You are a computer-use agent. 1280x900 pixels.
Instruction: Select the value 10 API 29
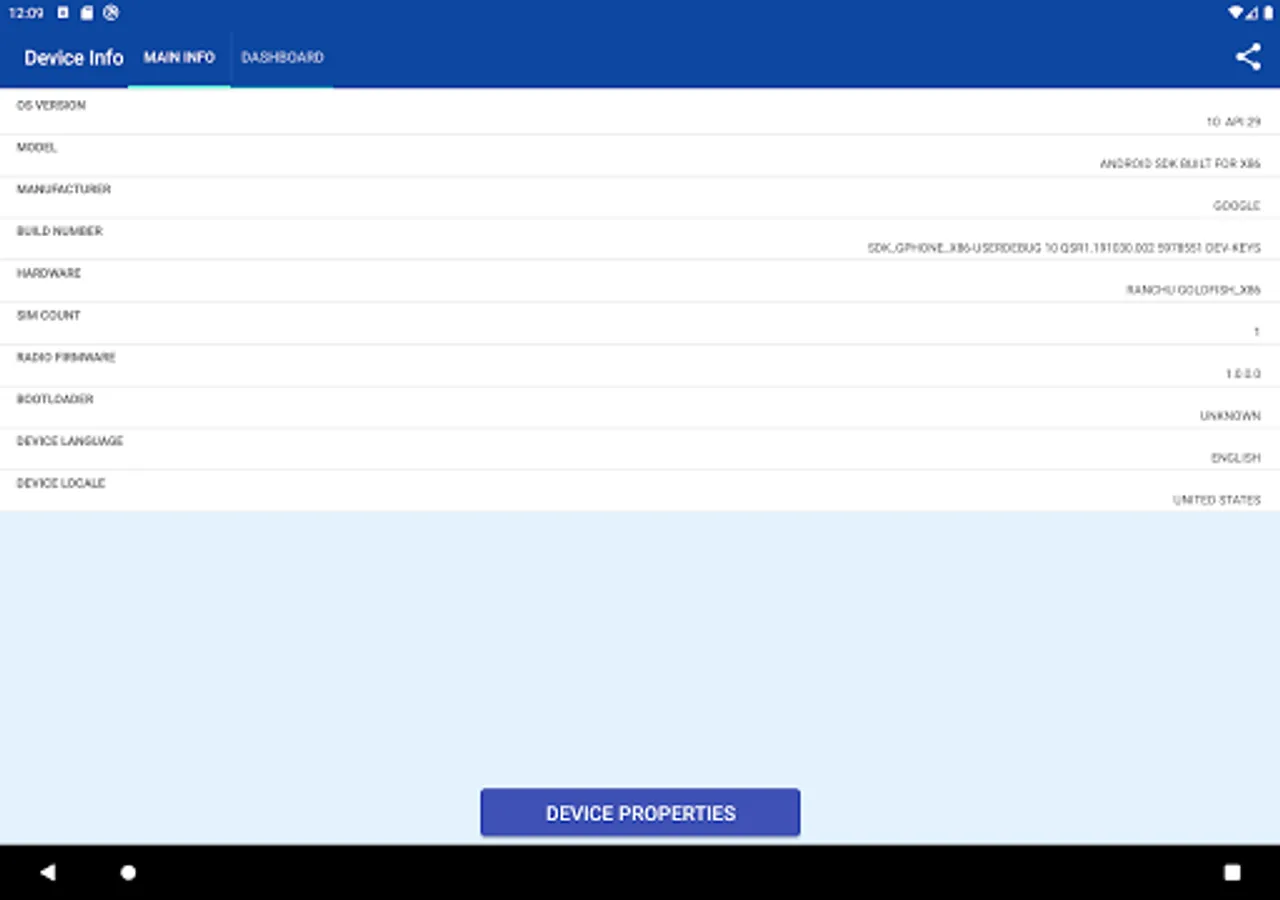click(x=1233, y=122)
